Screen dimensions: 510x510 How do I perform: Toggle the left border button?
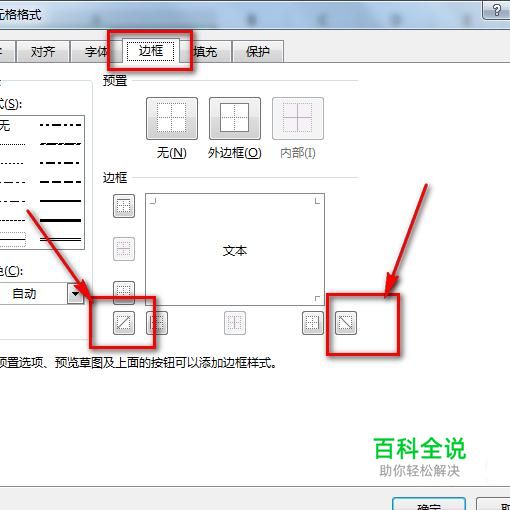point(157,323)
